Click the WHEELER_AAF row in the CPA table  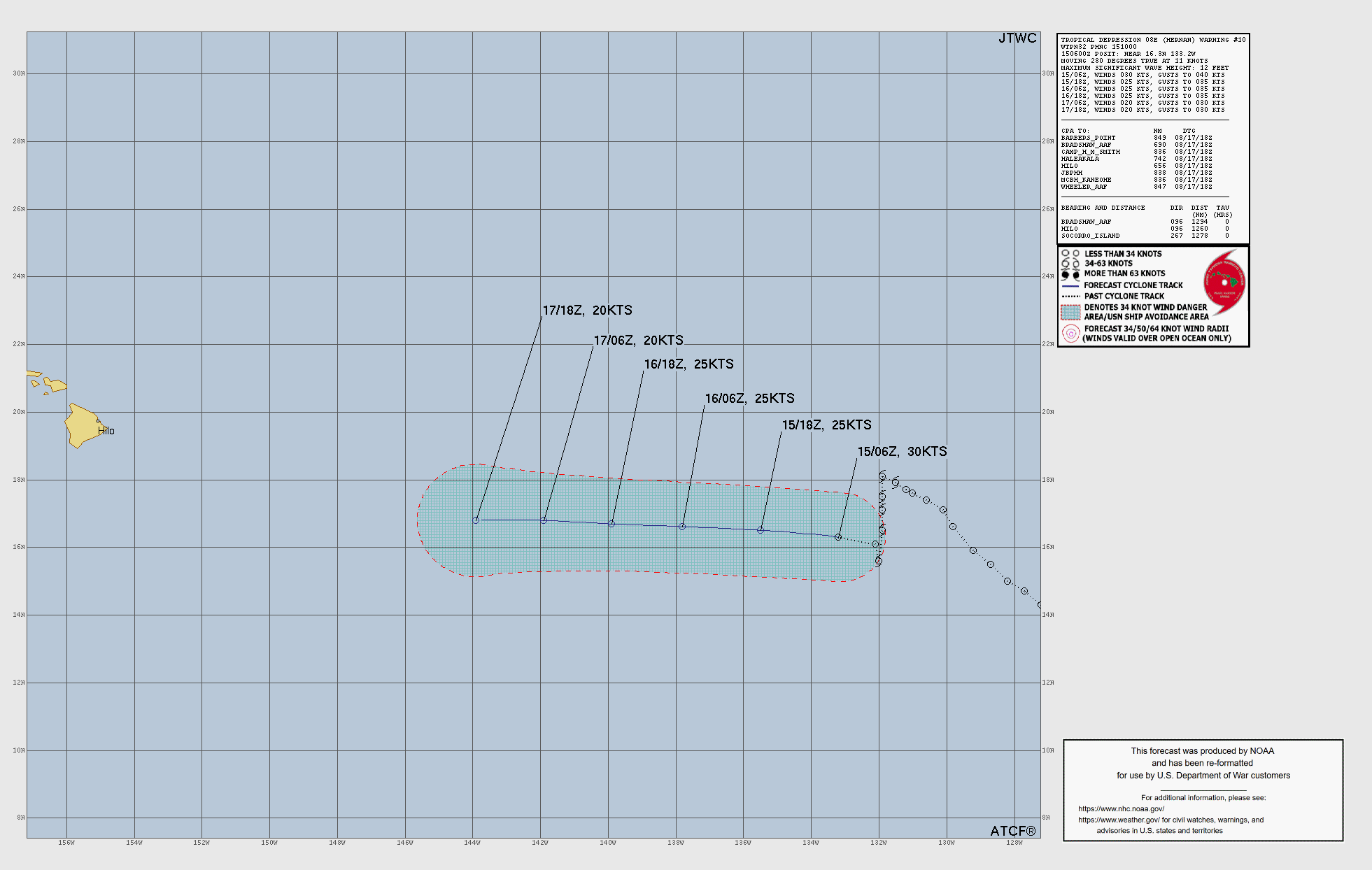1137,187
